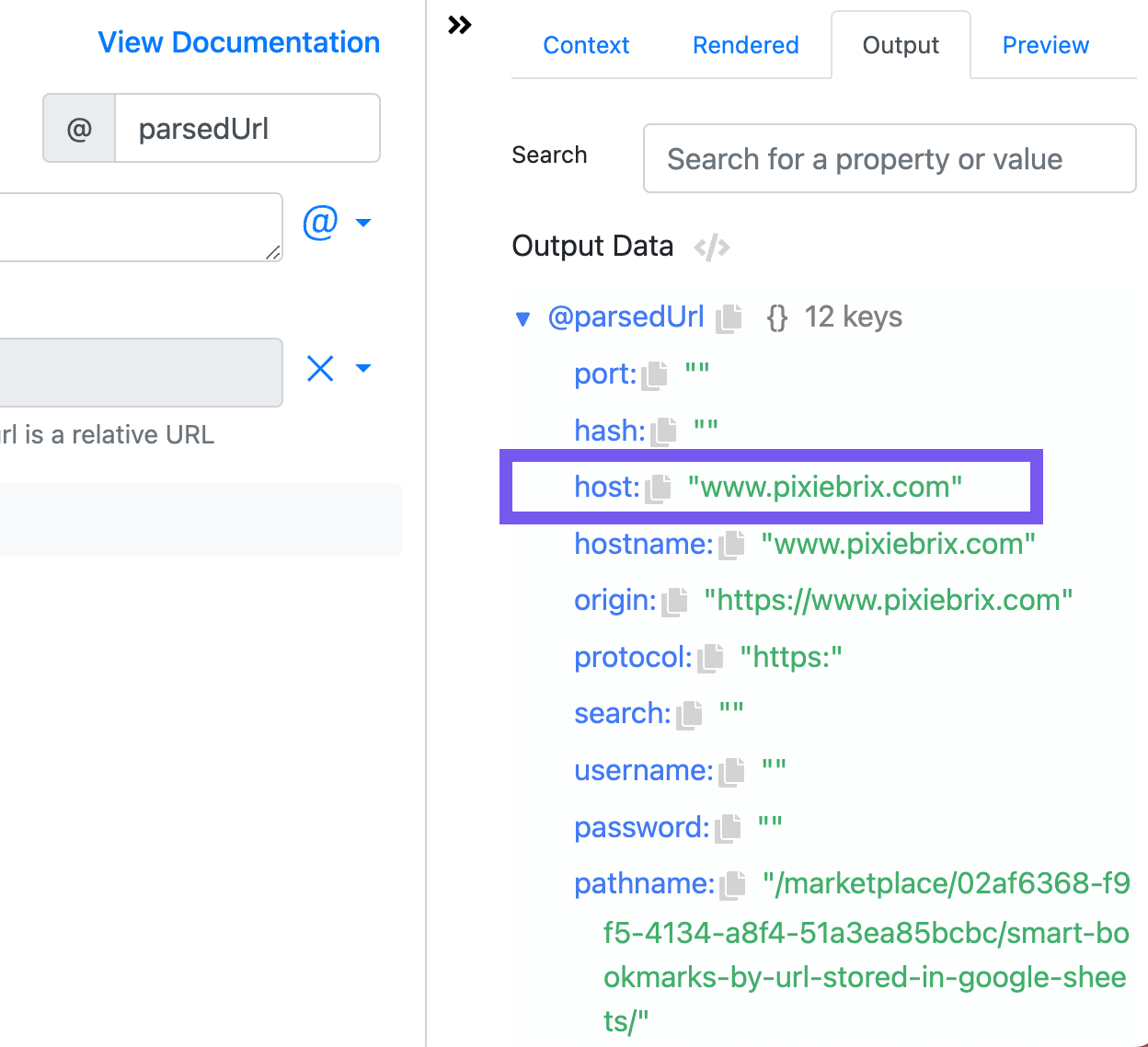Select the username key
1148x1047 pixels.
coord(644,770)
